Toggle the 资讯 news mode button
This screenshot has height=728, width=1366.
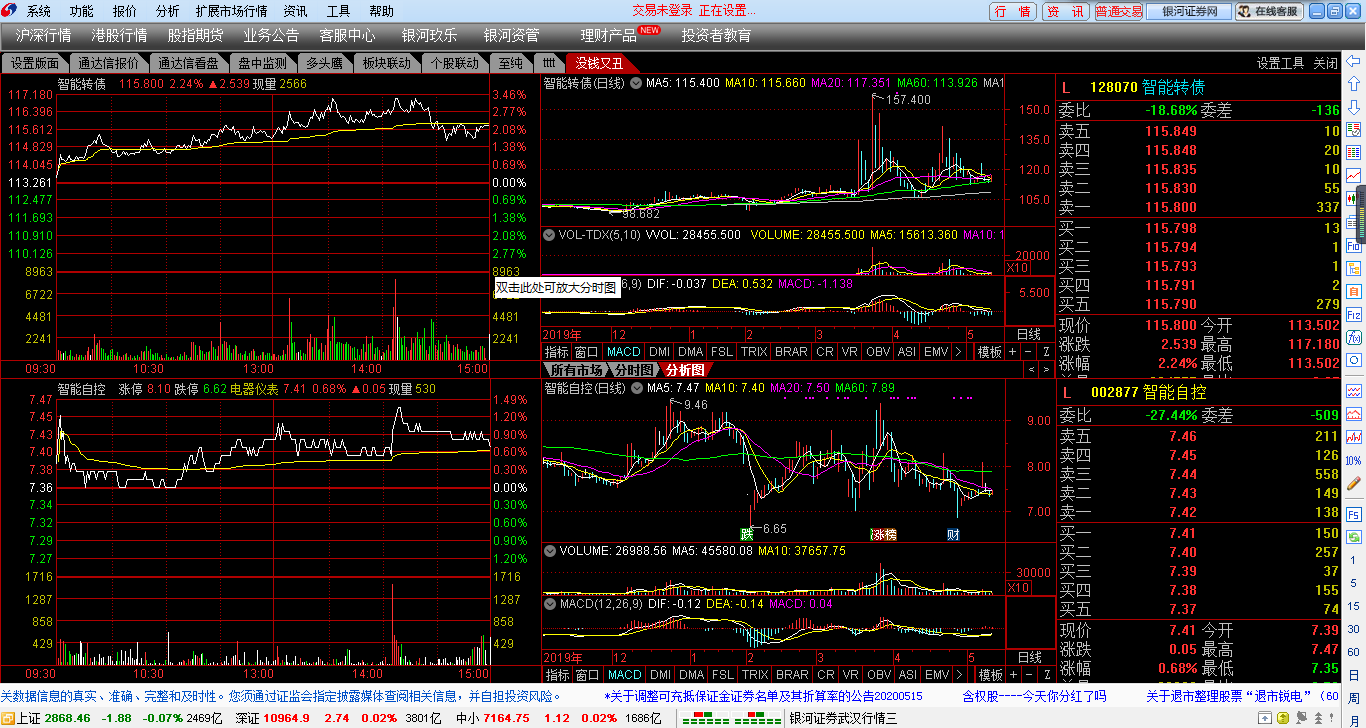coord(1066,11)
